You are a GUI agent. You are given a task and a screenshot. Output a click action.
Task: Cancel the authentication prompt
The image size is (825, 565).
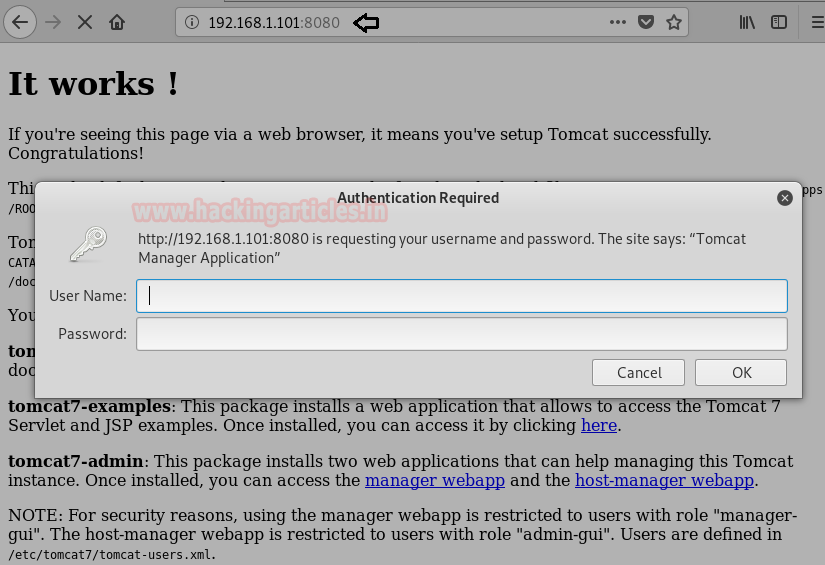[638, 372]
